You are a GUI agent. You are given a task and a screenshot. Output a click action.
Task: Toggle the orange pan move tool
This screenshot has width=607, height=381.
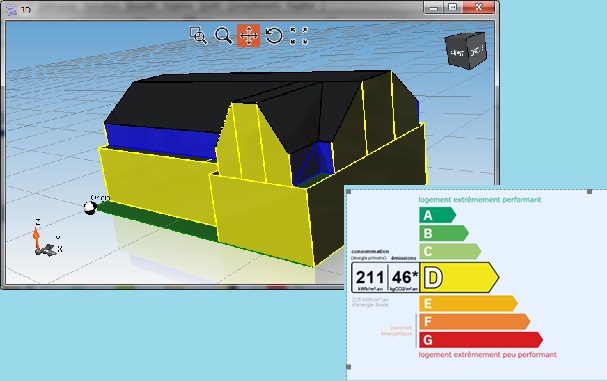248,36
